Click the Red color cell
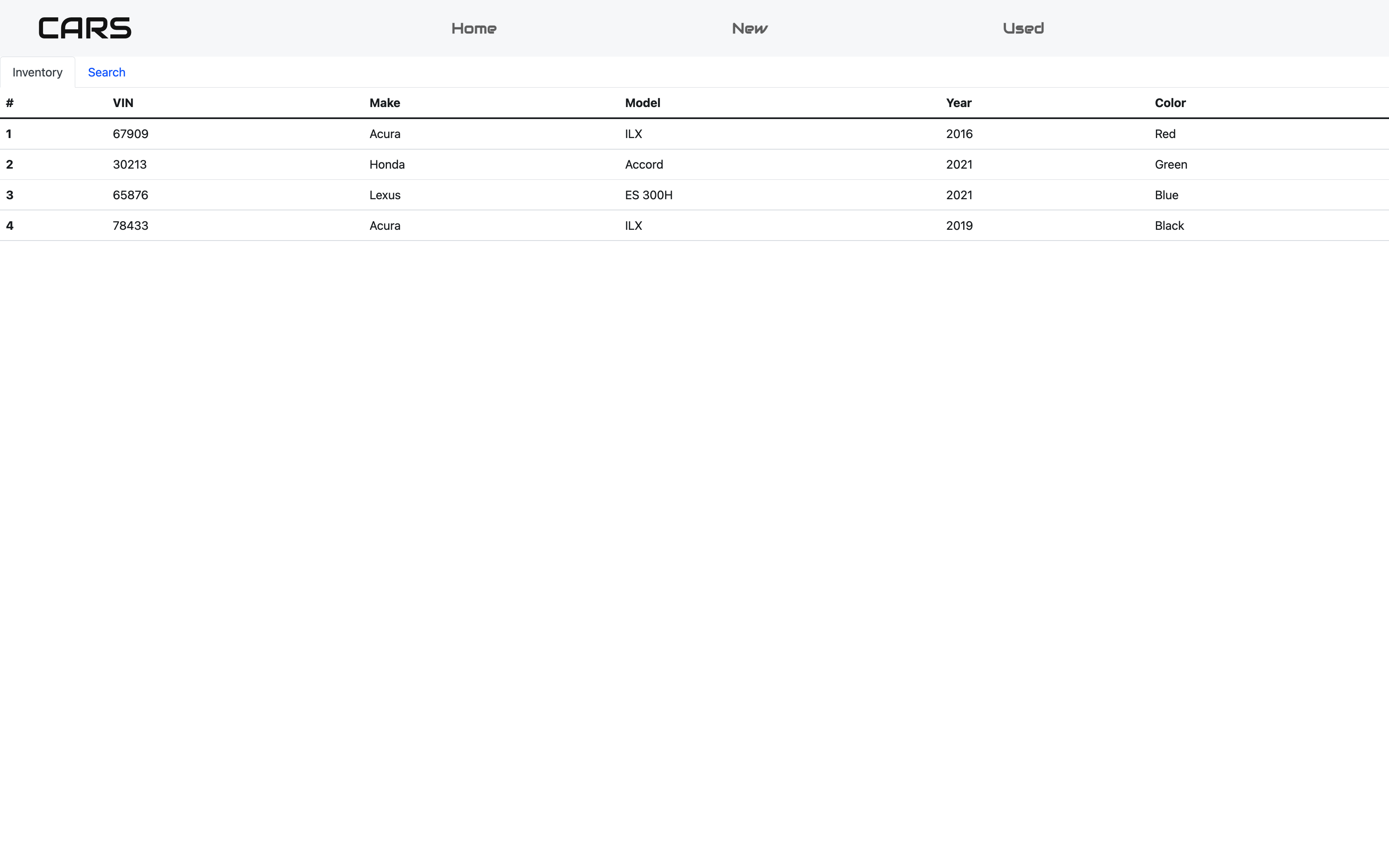This screenshot has width=1389, height=868. (x=1165, y=134)
